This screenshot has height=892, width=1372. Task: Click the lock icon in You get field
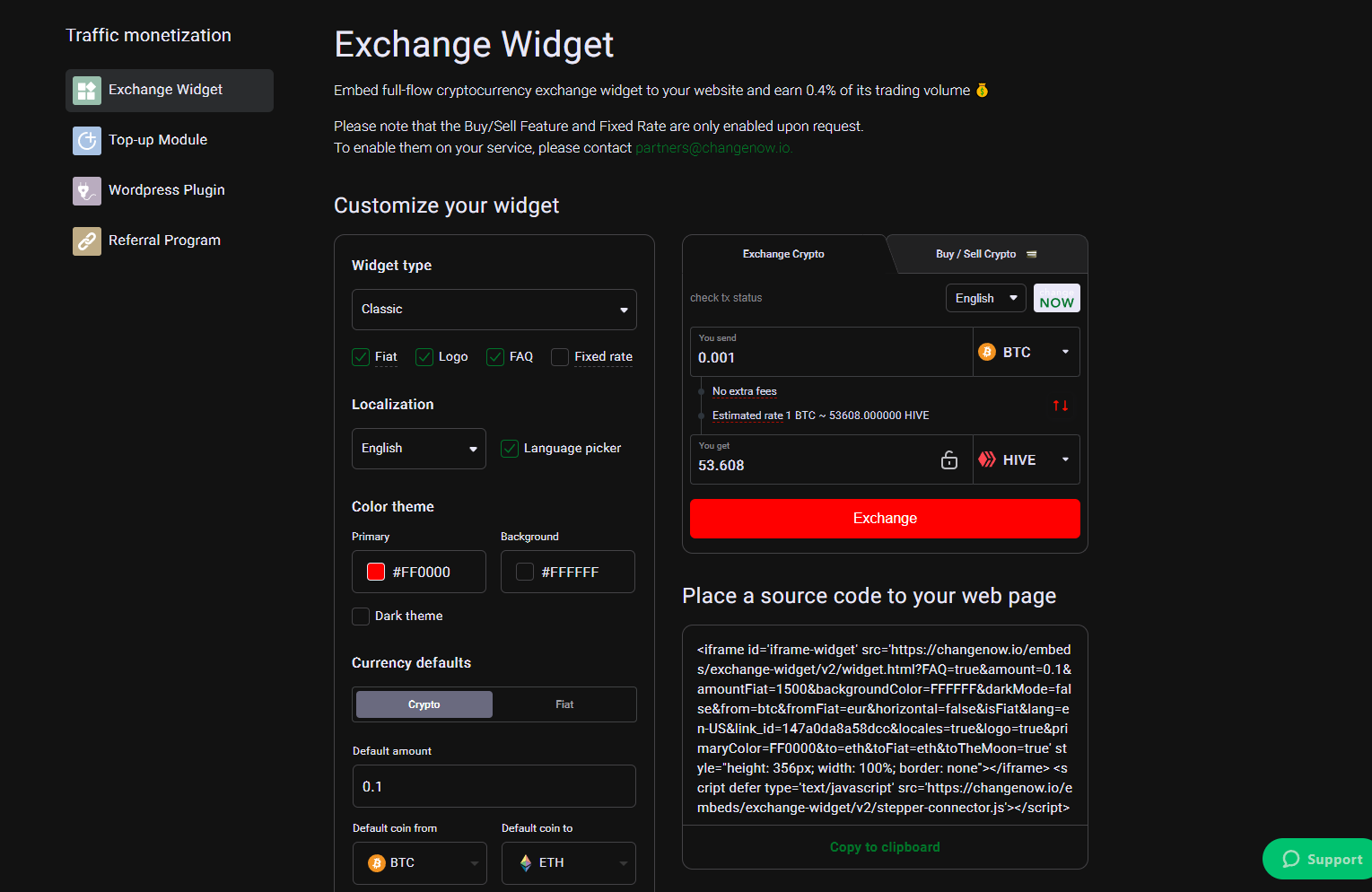[x=948, y=459]
